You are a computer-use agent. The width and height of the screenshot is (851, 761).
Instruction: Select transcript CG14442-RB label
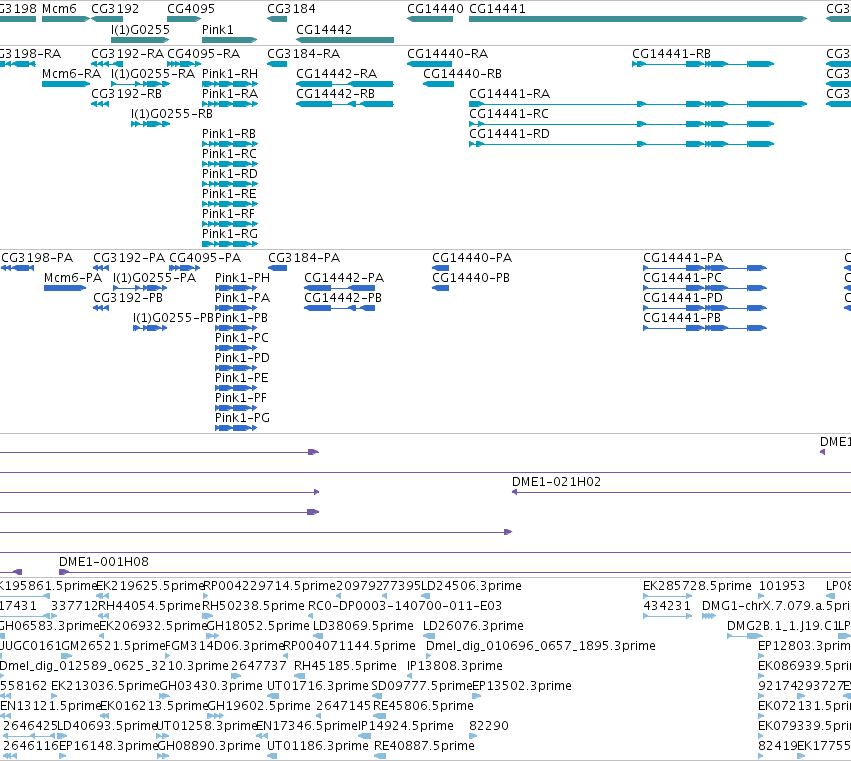click(x=335, y=94)
